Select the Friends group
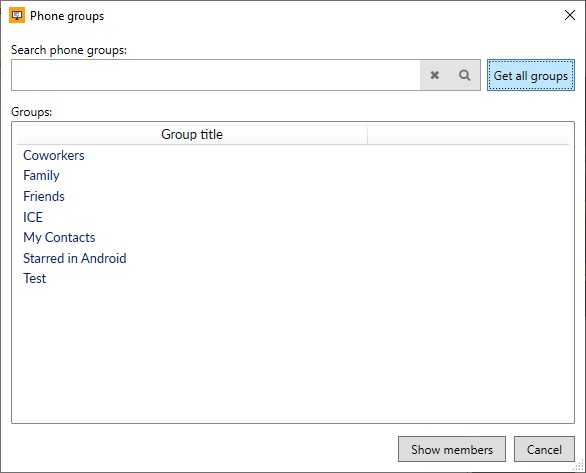Image resolution: width=586 pixels, height=473 pixels. [x=44, y=197]
